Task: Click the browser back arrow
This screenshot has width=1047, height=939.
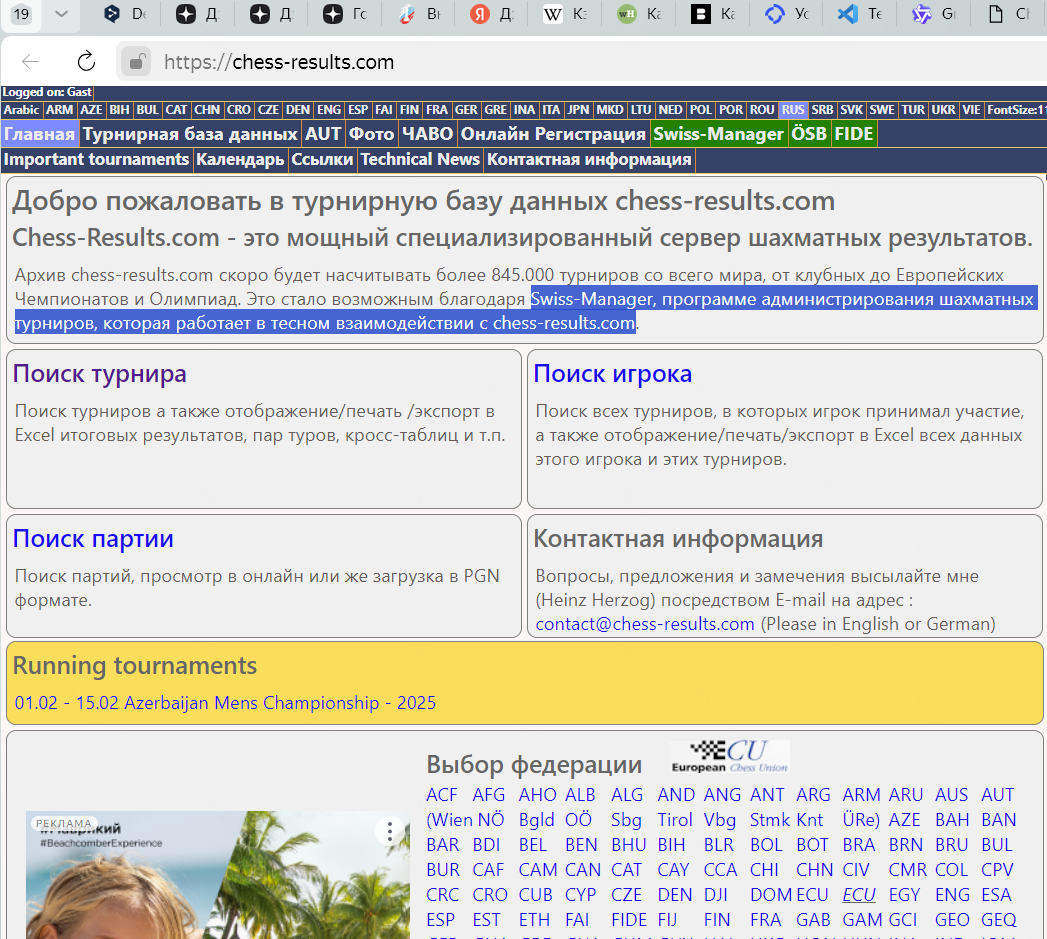Action: coord(31,61)
